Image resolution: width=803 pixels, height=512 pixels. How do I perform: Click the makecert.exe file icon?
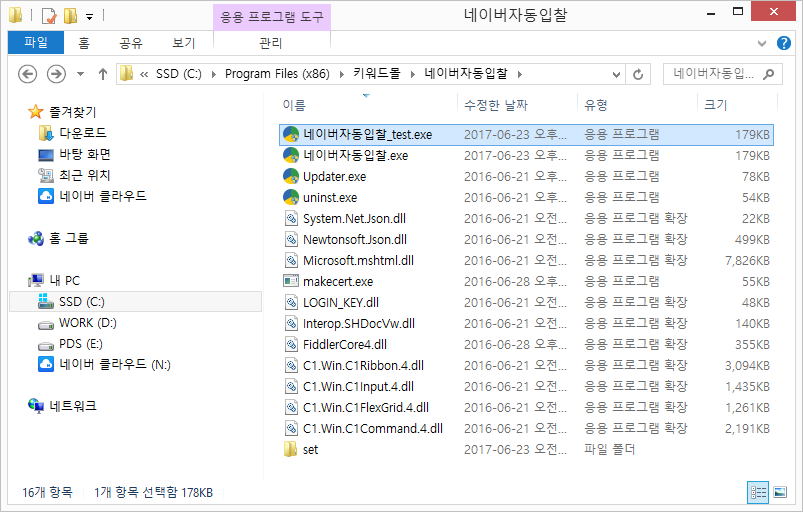coord(291,281)
